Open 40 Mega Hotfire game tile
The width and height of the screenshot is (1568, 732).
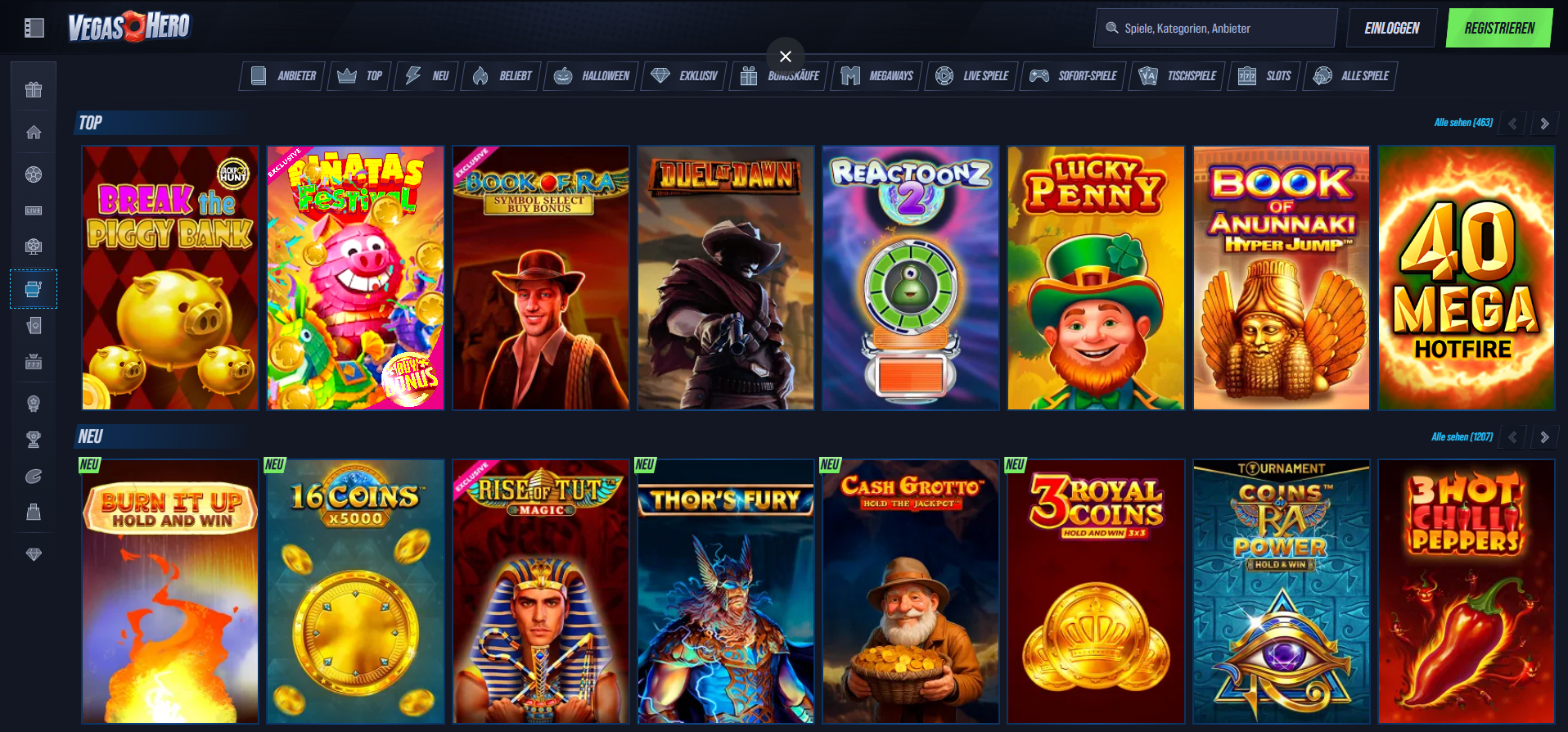(1467, 278)
